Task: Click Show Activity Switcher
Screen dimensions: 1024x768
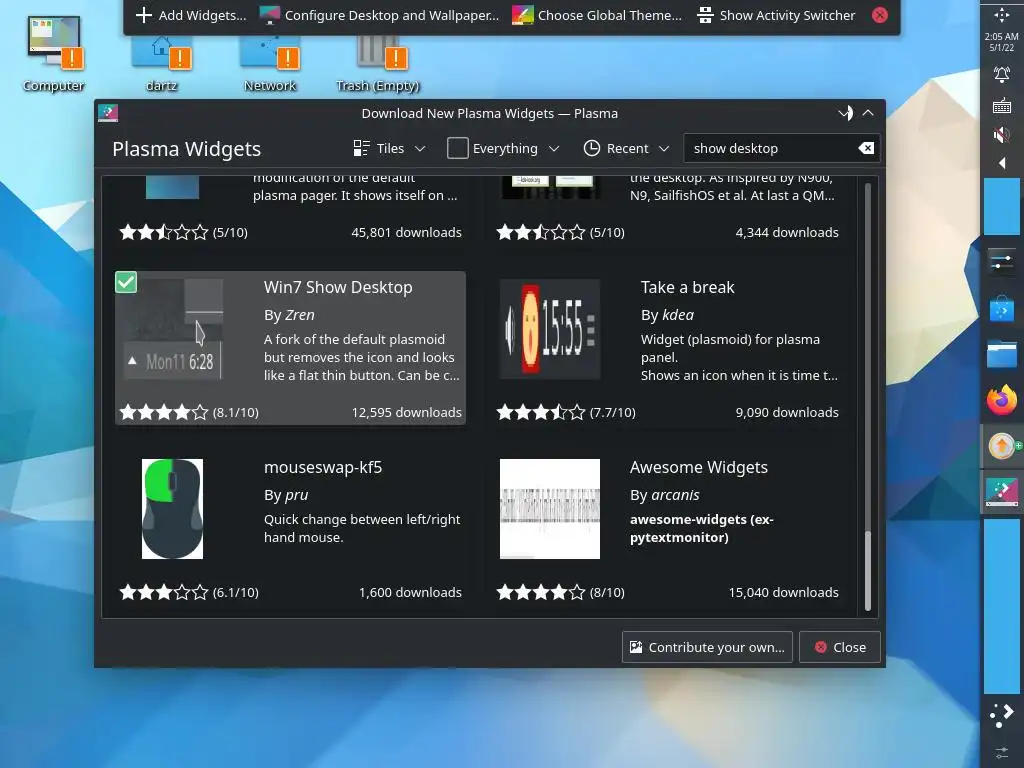Action: 776,15
